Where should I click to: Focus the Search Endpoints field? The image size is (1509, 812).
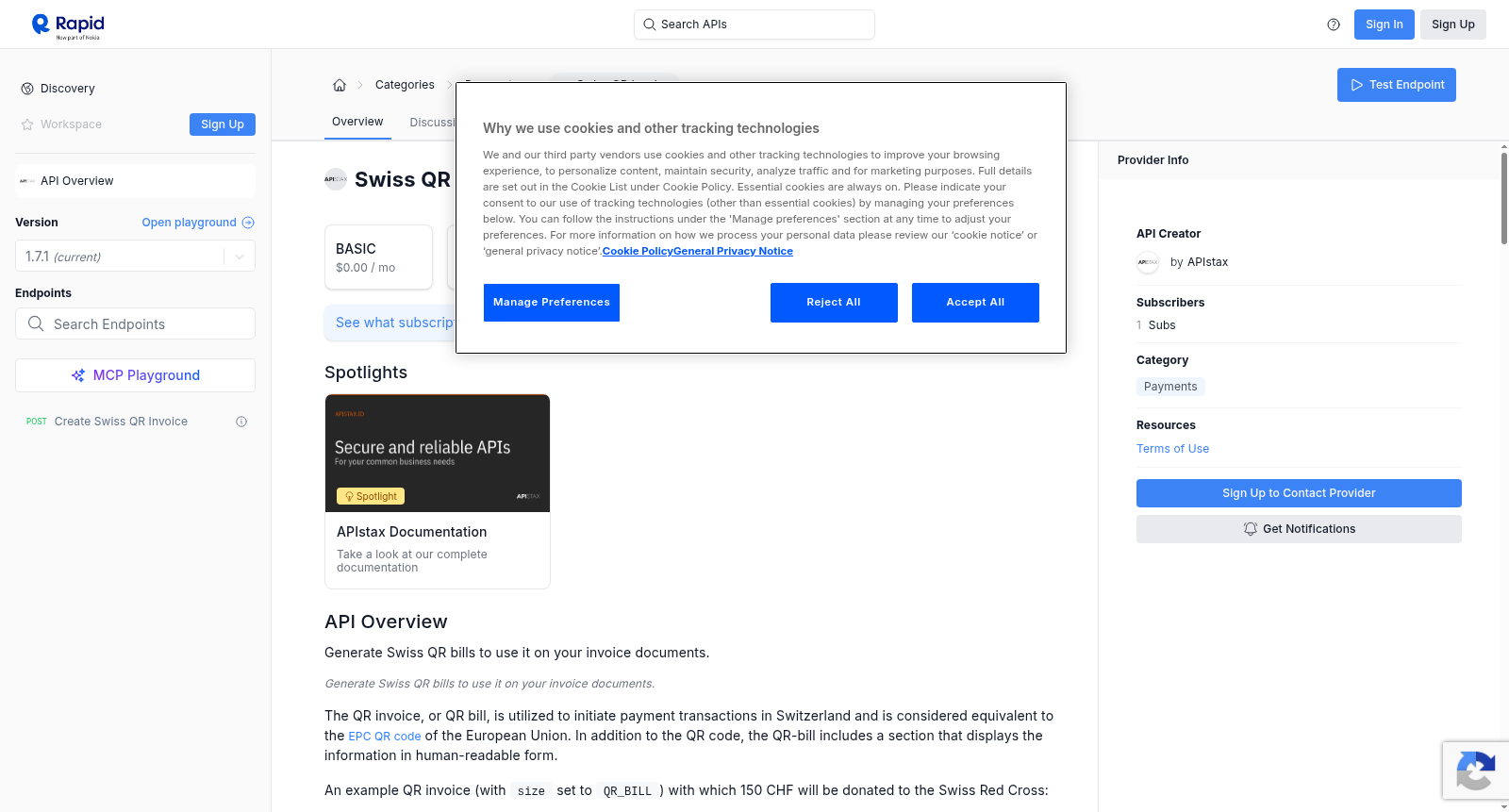(135, 323)
